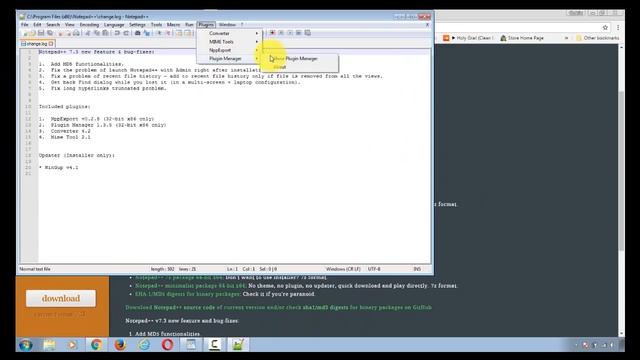
Task: Click the Redo toolbar icon
Action: pos(126,33)
